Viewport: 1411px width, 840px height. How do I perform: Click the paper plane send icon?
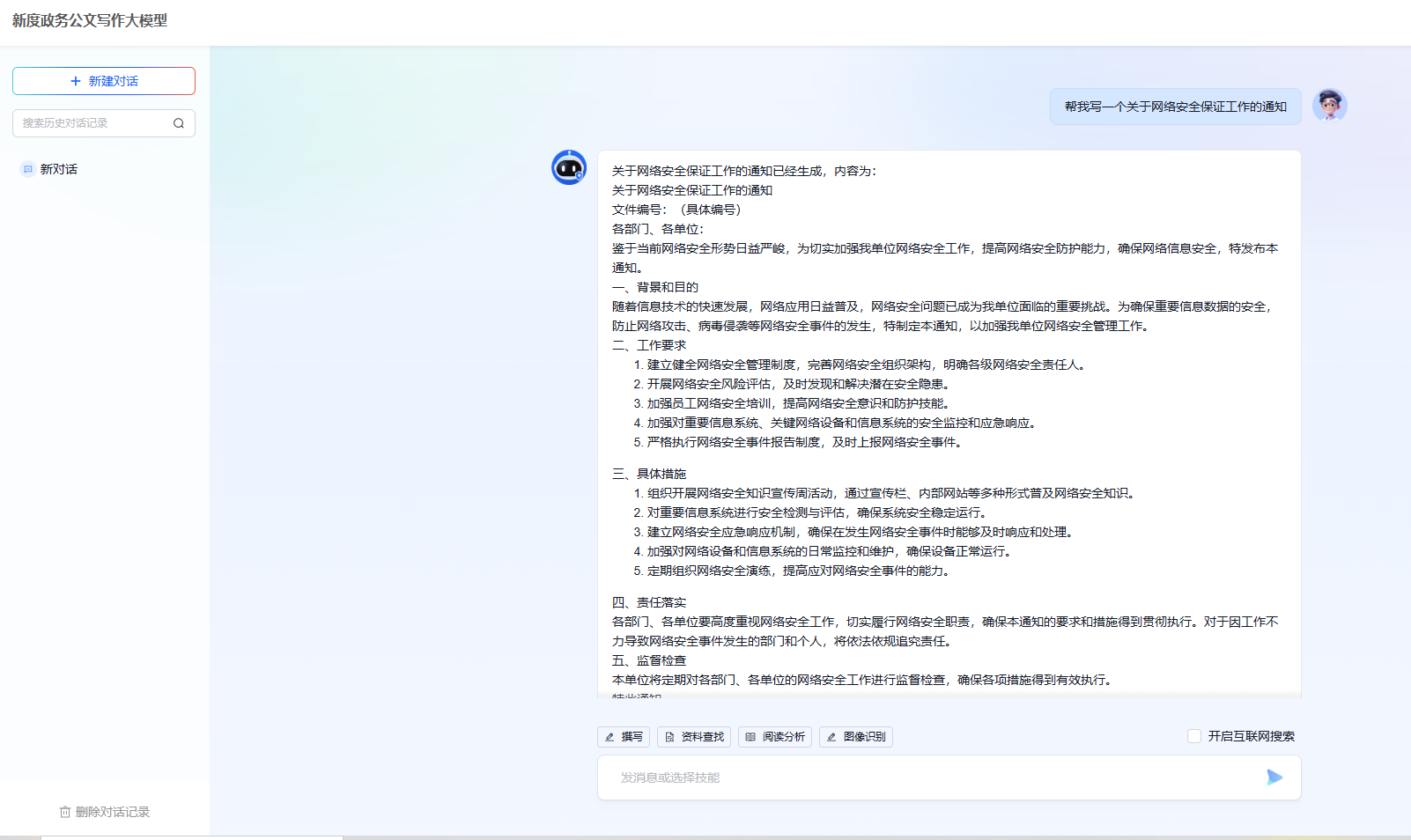pos(1274,777)
